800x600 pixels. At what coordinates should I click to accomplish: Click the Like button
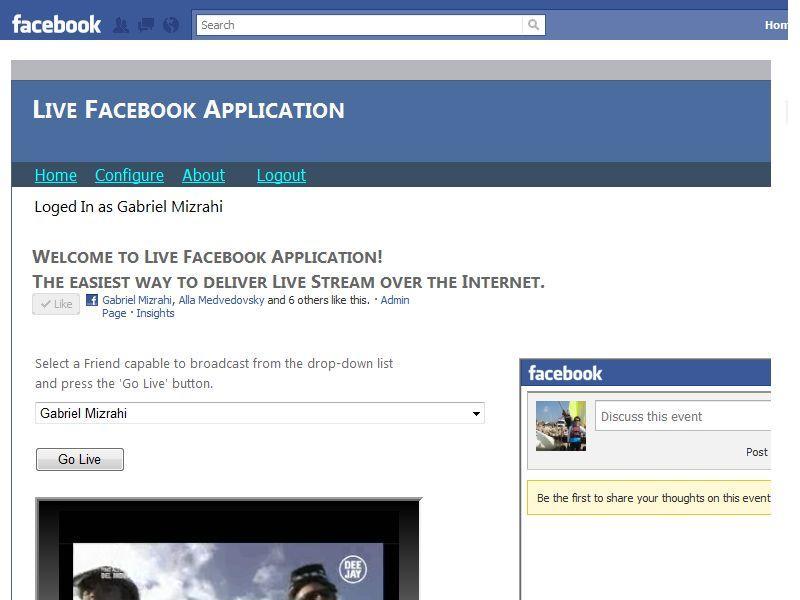(x=56, y=304)
